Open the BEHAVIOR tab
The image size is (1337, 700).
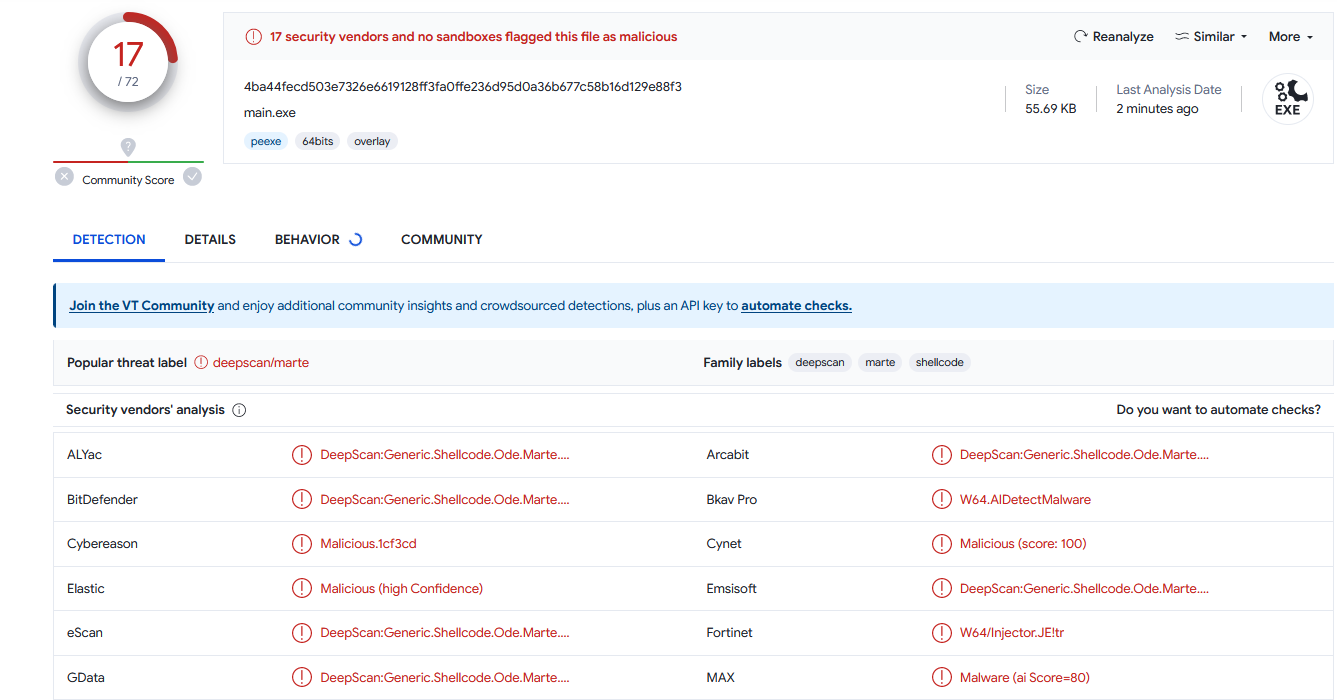tap(307, 240)
